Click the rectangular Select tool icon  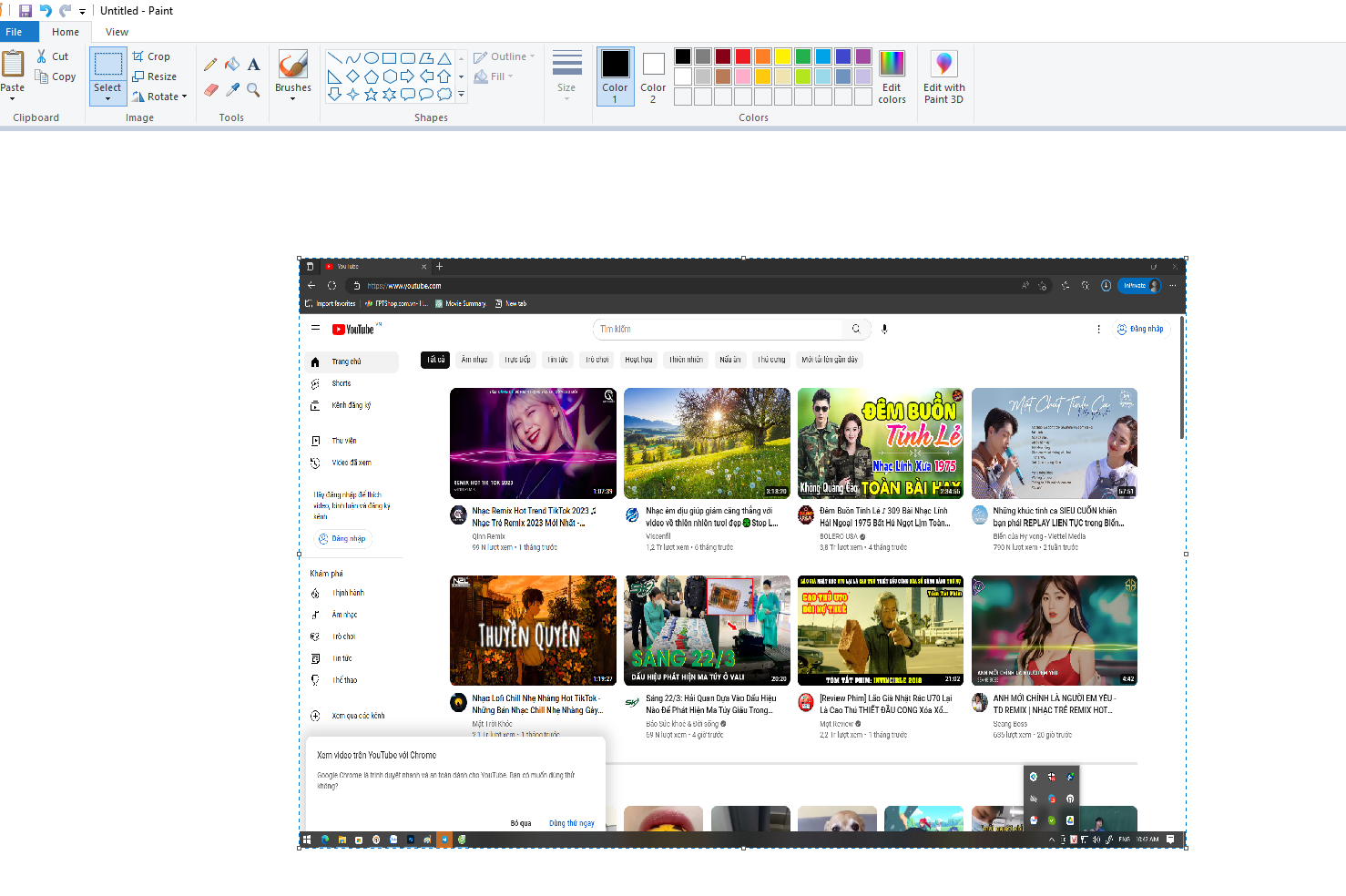pyautogui.click(x=107, y=64)
